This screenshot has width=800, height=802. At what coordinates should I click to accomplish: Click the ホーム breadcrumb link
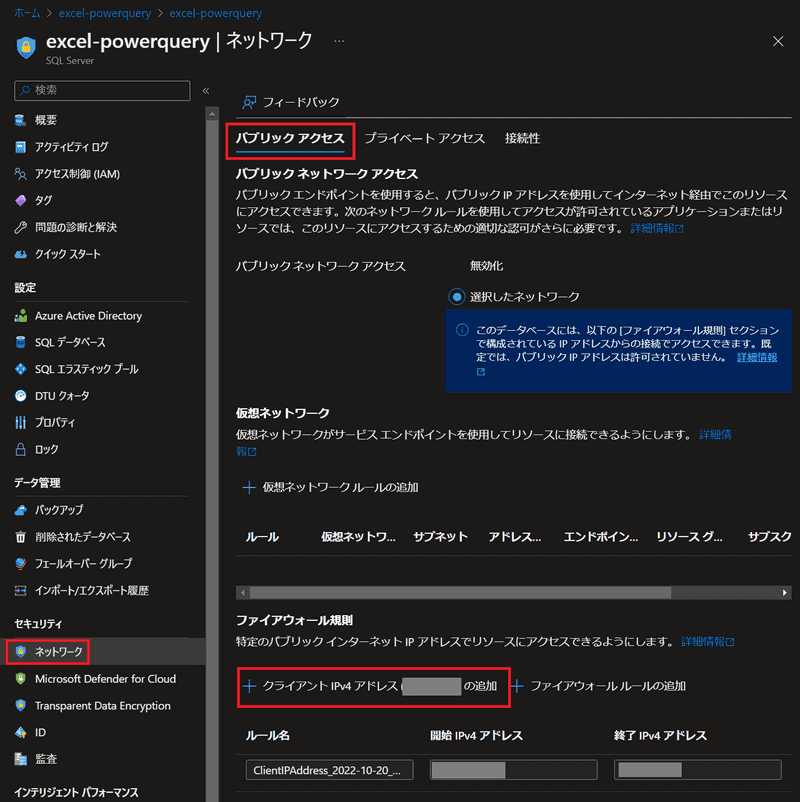point(28,14)
